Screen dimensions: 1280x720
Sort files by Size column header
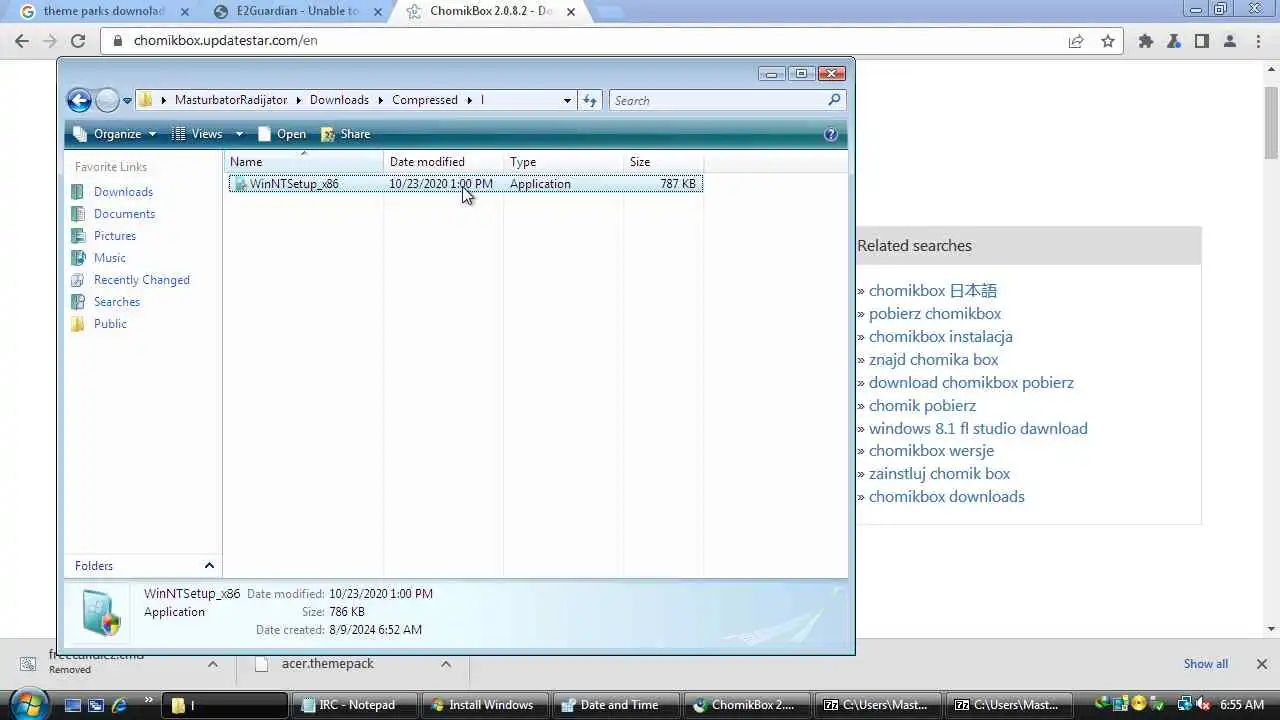point(663,162)
